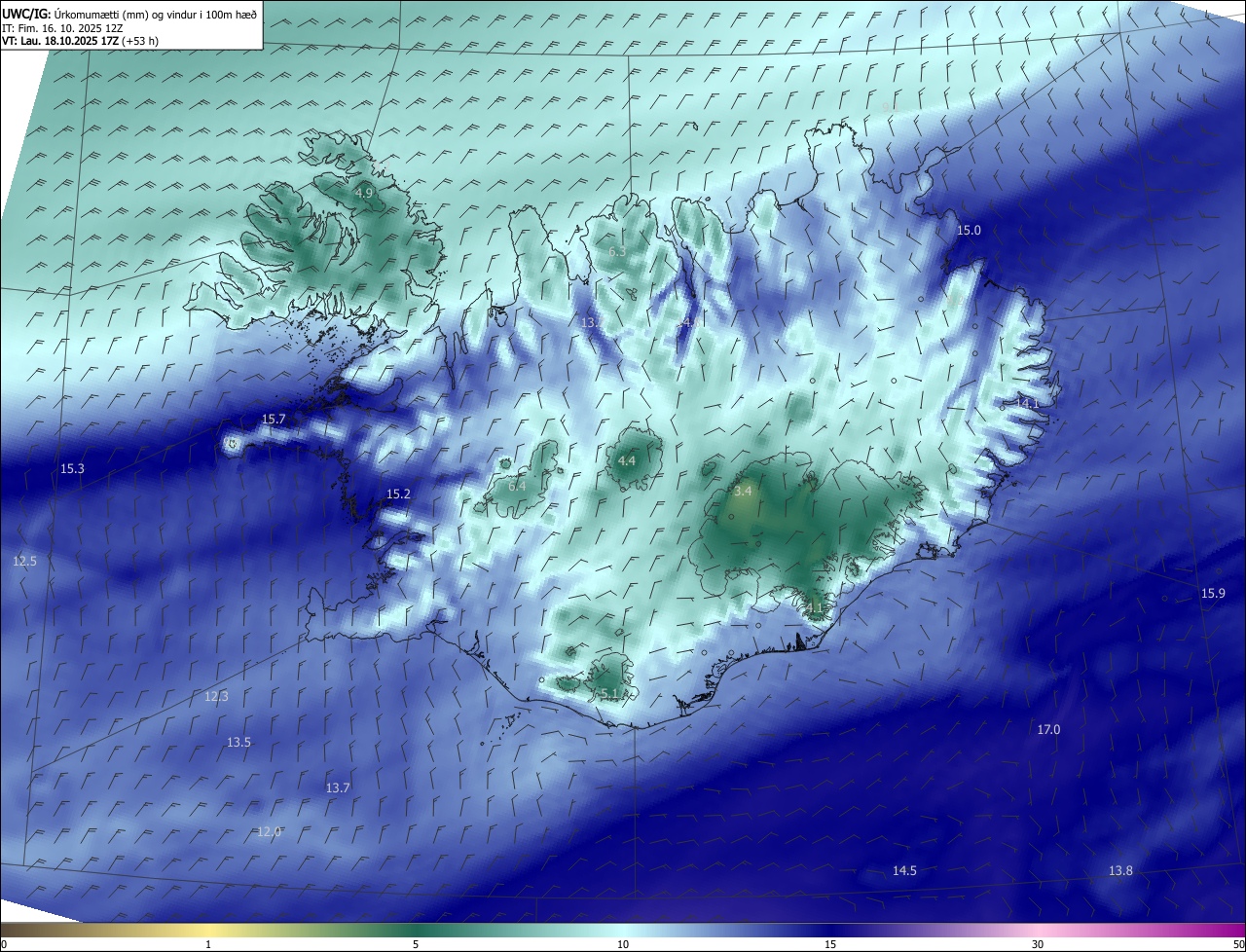This screenshot has height=952, width=1246.
Task: Click the 15.2 value in Faxaflói bay
Action: click(398, 494)
